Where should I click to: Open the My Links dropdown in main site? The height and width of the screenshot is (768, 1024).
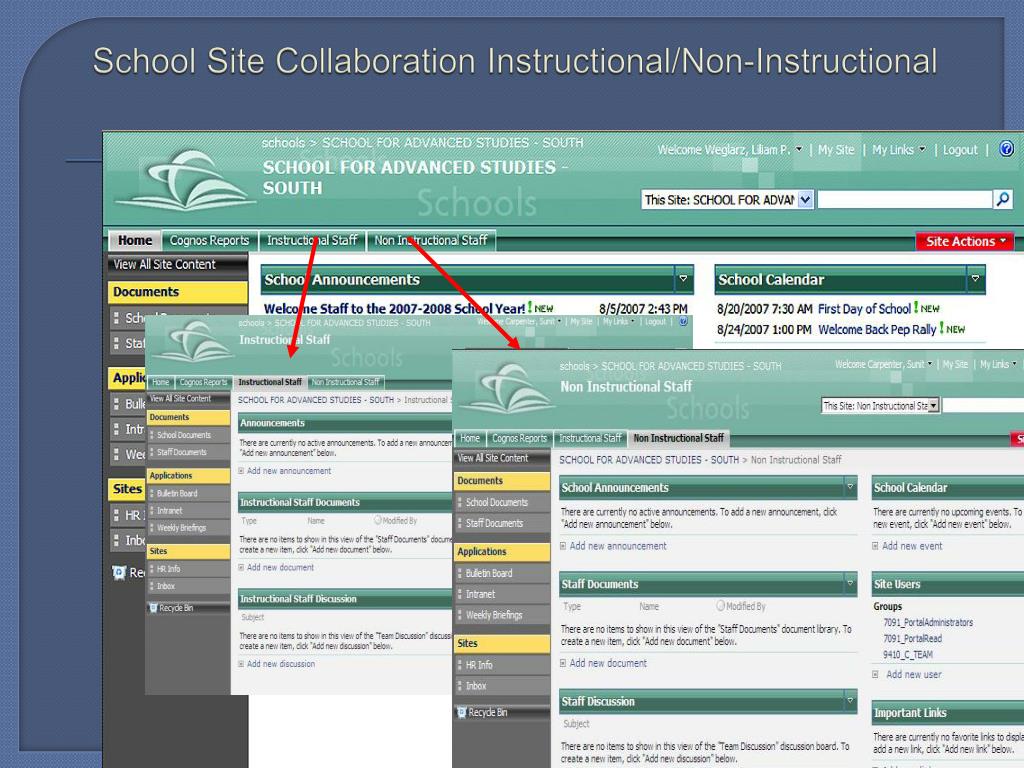[899, 150]
